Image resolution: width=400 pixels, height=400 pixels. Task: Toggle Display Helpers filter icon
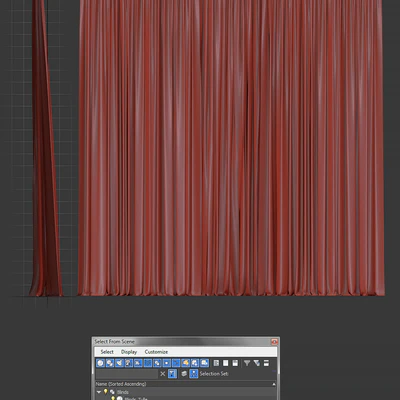click(x=138, y=363)
